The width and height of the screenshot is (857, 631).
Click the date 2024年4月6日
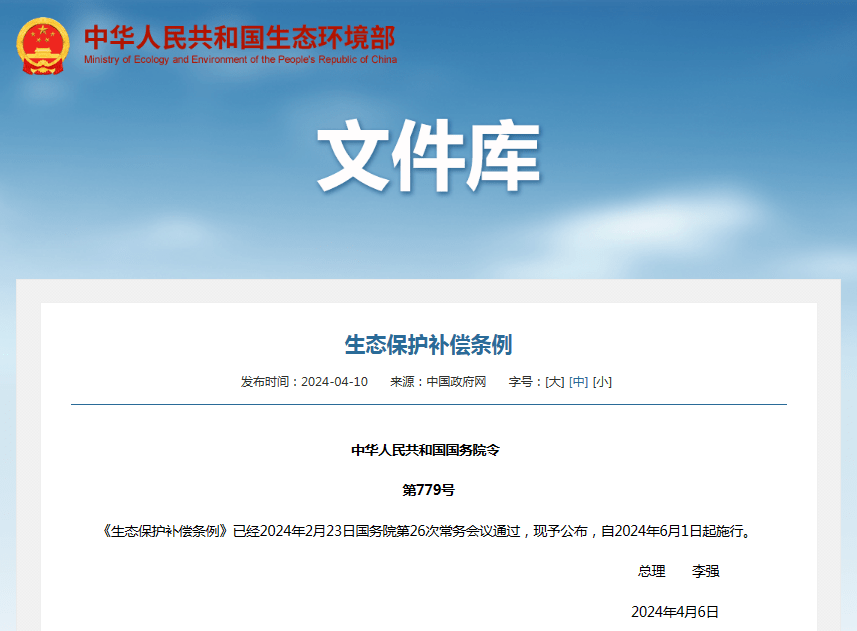pos(677,613)
